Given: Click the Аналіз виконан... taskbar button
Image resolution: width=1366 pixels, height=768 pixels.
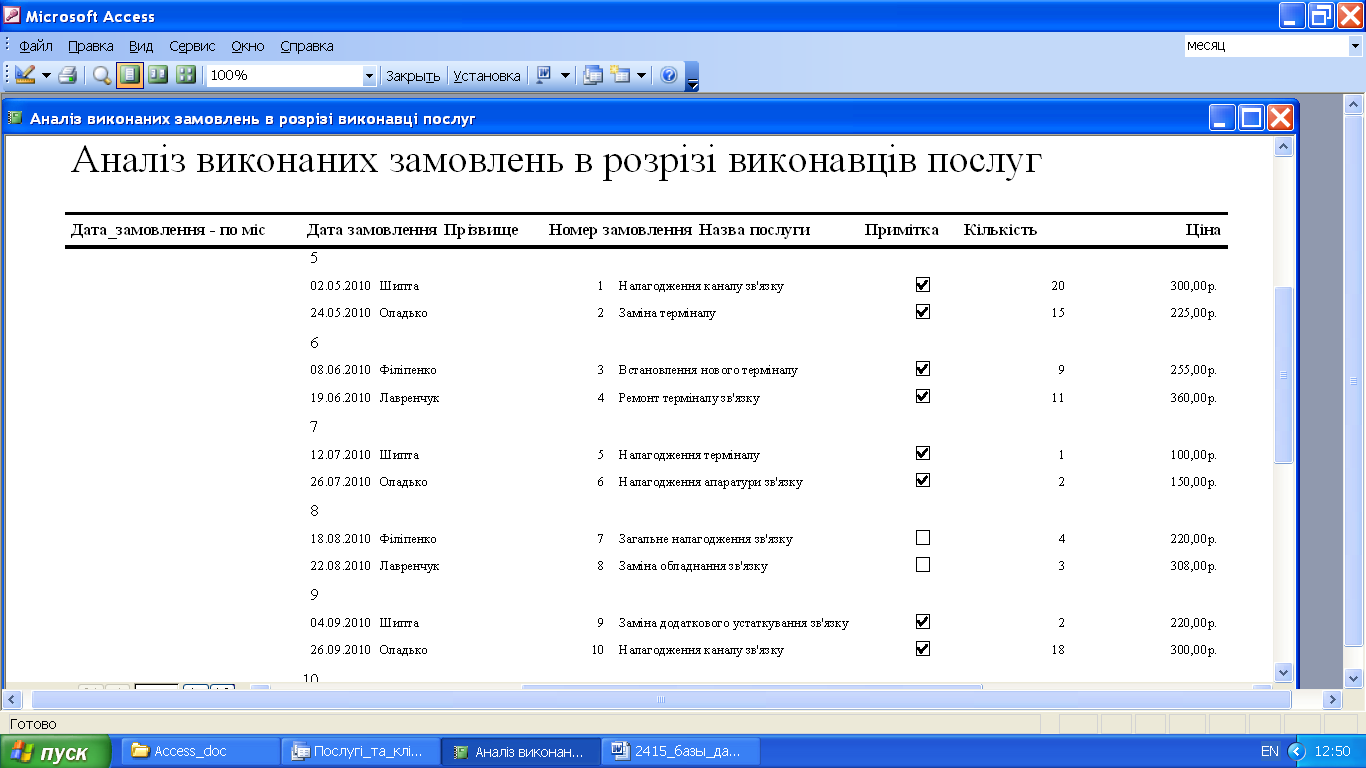Looking at the screenshot, I should 522,751.
